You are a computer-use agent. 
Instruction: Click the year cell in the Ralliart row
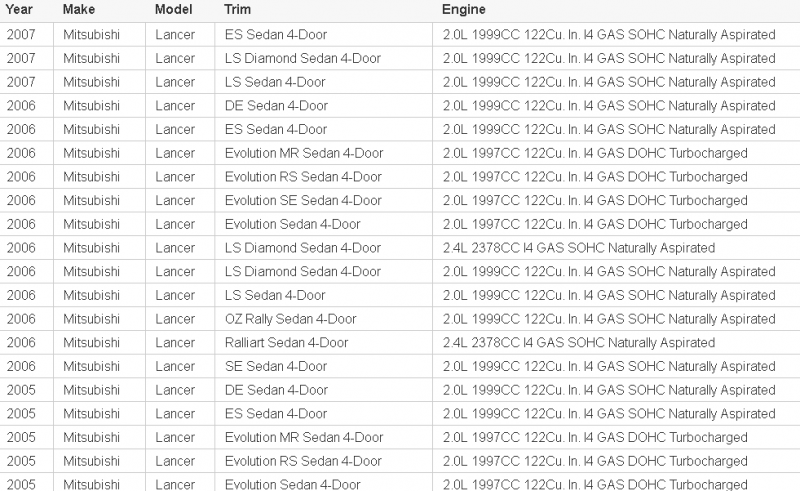(x=20, y=343)
